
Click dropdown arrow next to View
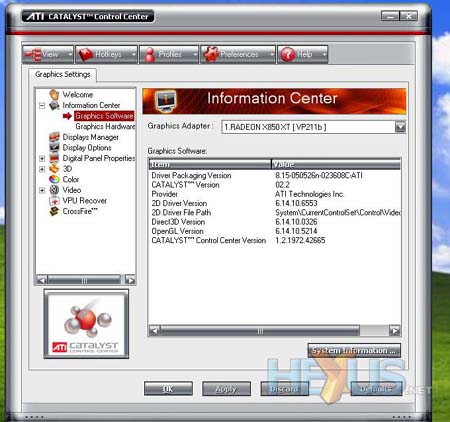70,54
